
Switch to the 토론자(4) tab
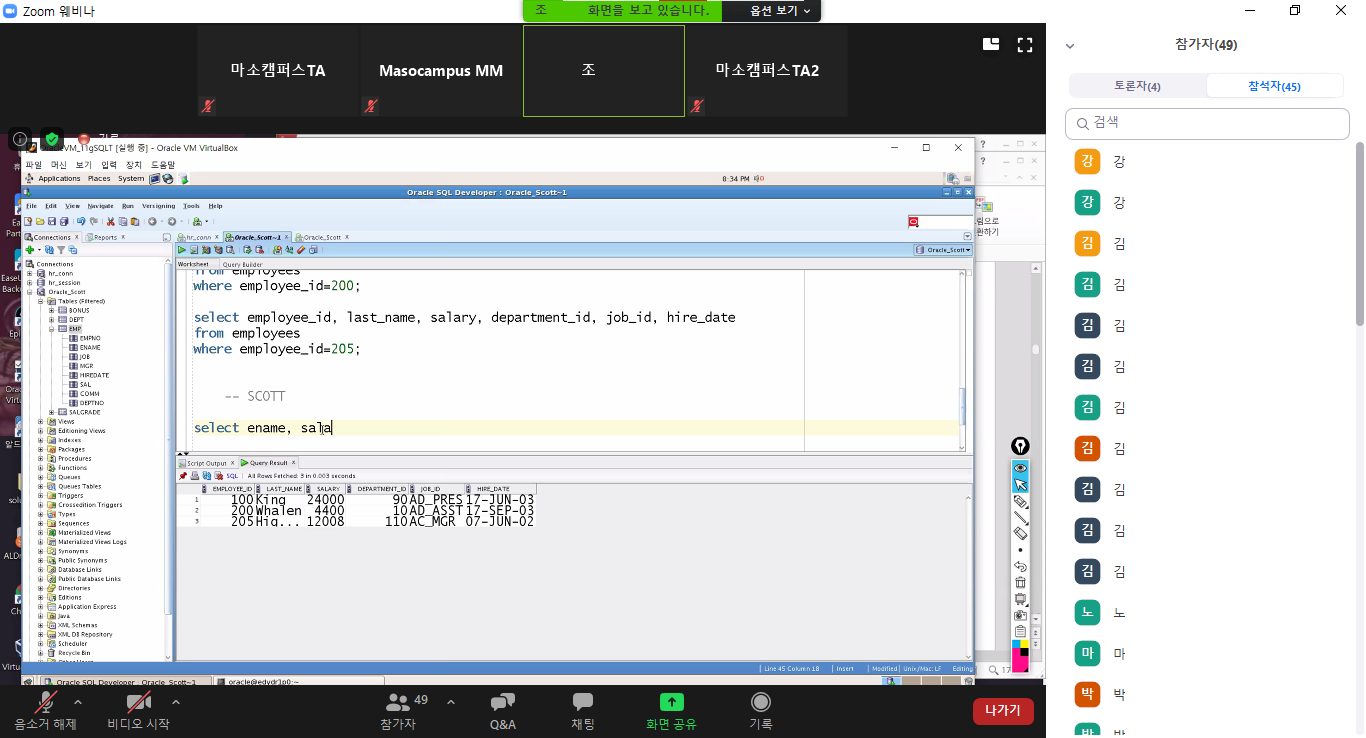click(1137, 86)
